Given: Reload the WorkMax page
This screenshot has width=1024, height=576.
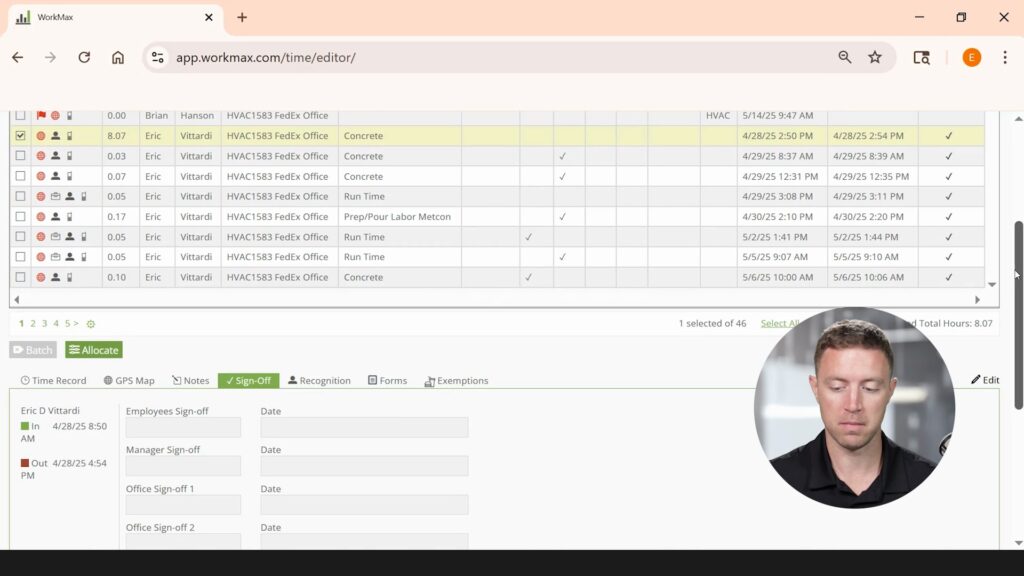Looking at the screenshot, I should 84,58.
